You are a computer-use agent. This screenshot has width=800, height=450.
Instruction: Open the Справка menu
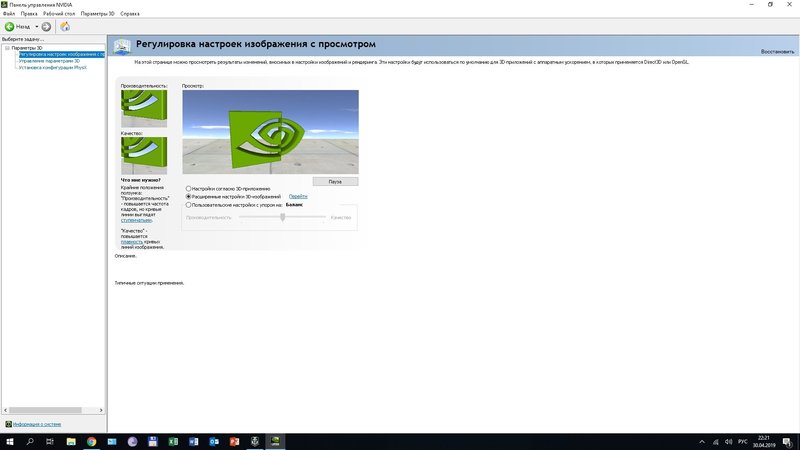point(130,14)
